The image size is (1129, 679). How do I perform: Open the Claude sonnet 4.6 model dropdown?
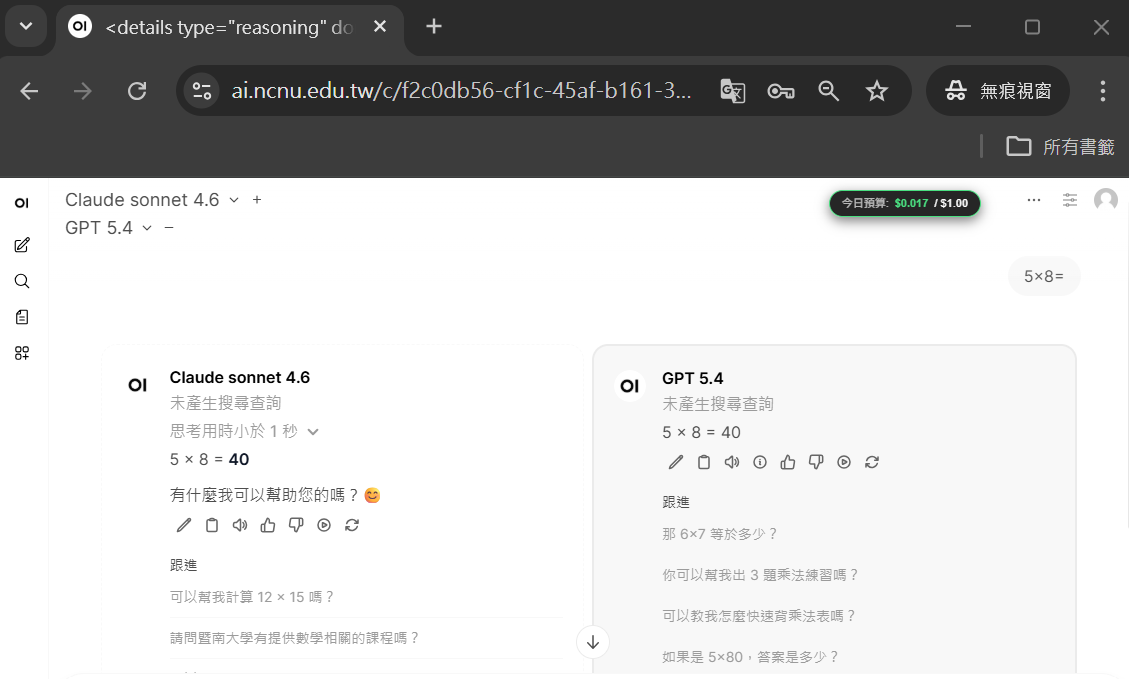tap(234, 200)
